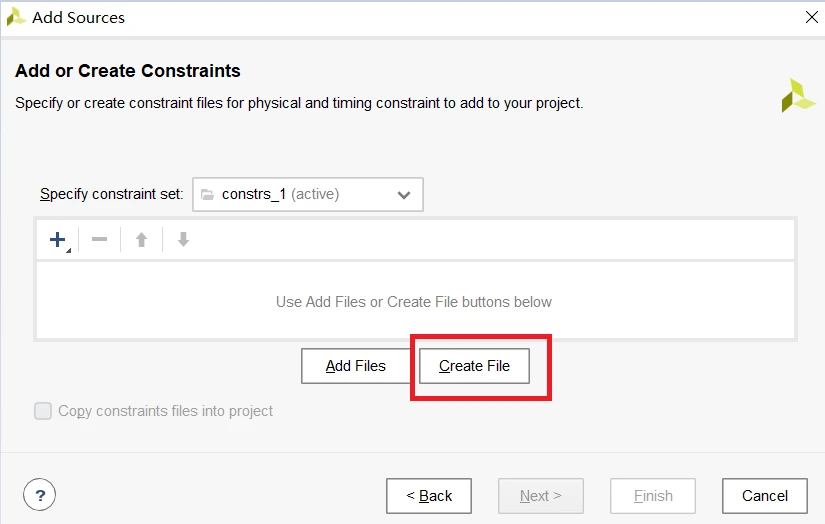Go to previous step with Back
Screen dimensions: 825x524
tap(429, 495)
